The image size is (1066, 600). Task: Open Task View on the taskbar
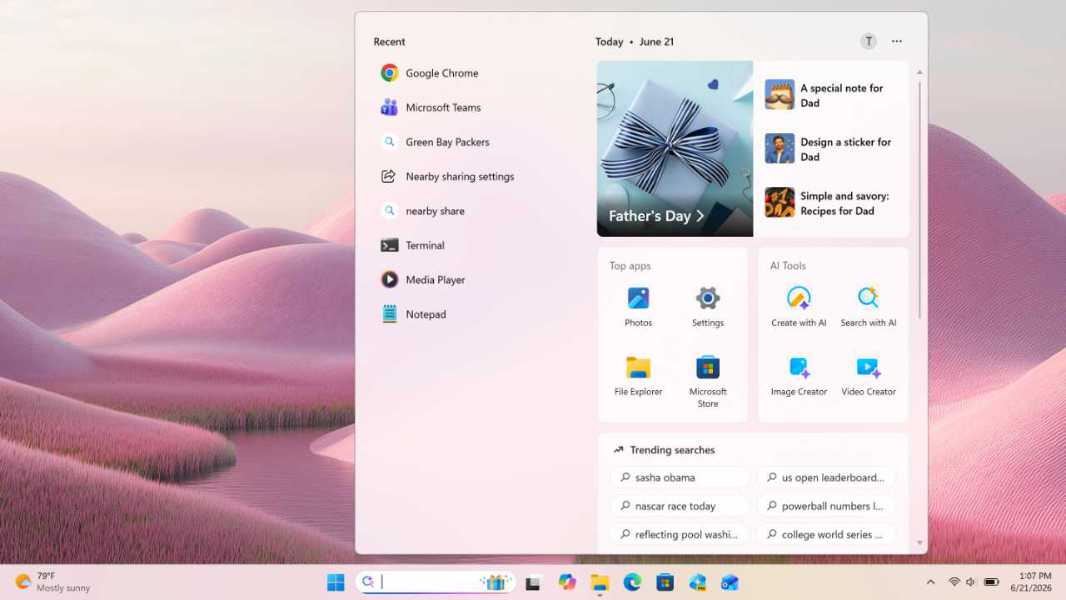point(533,582)
